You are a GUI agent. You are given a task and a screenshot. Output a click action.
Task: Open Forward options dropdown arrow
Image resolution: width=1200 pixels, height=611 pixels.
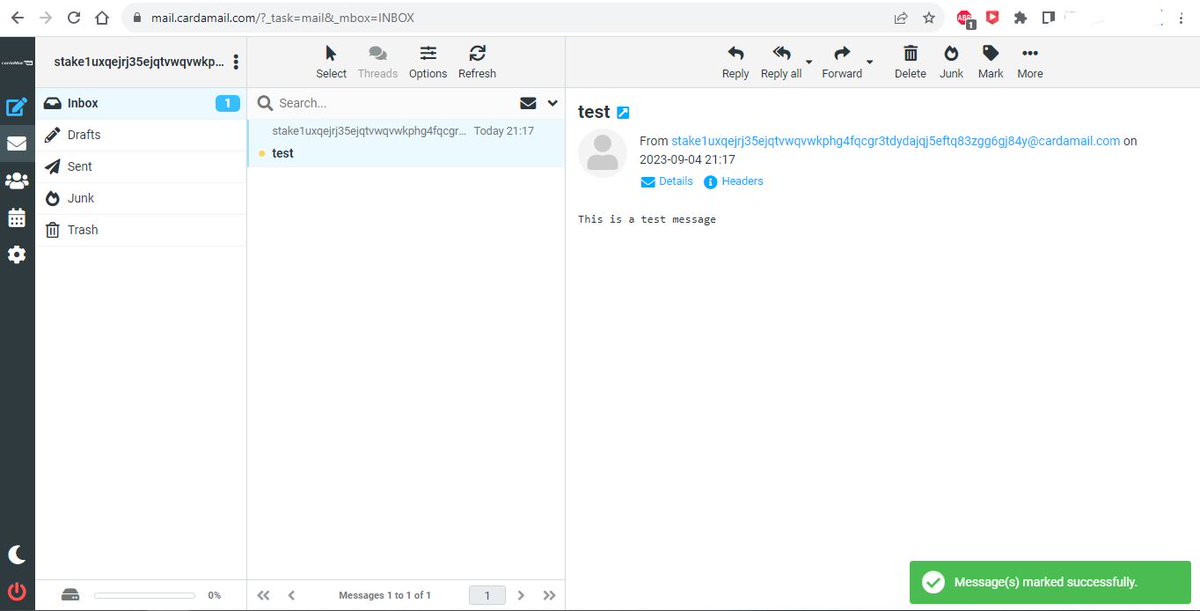869,62
